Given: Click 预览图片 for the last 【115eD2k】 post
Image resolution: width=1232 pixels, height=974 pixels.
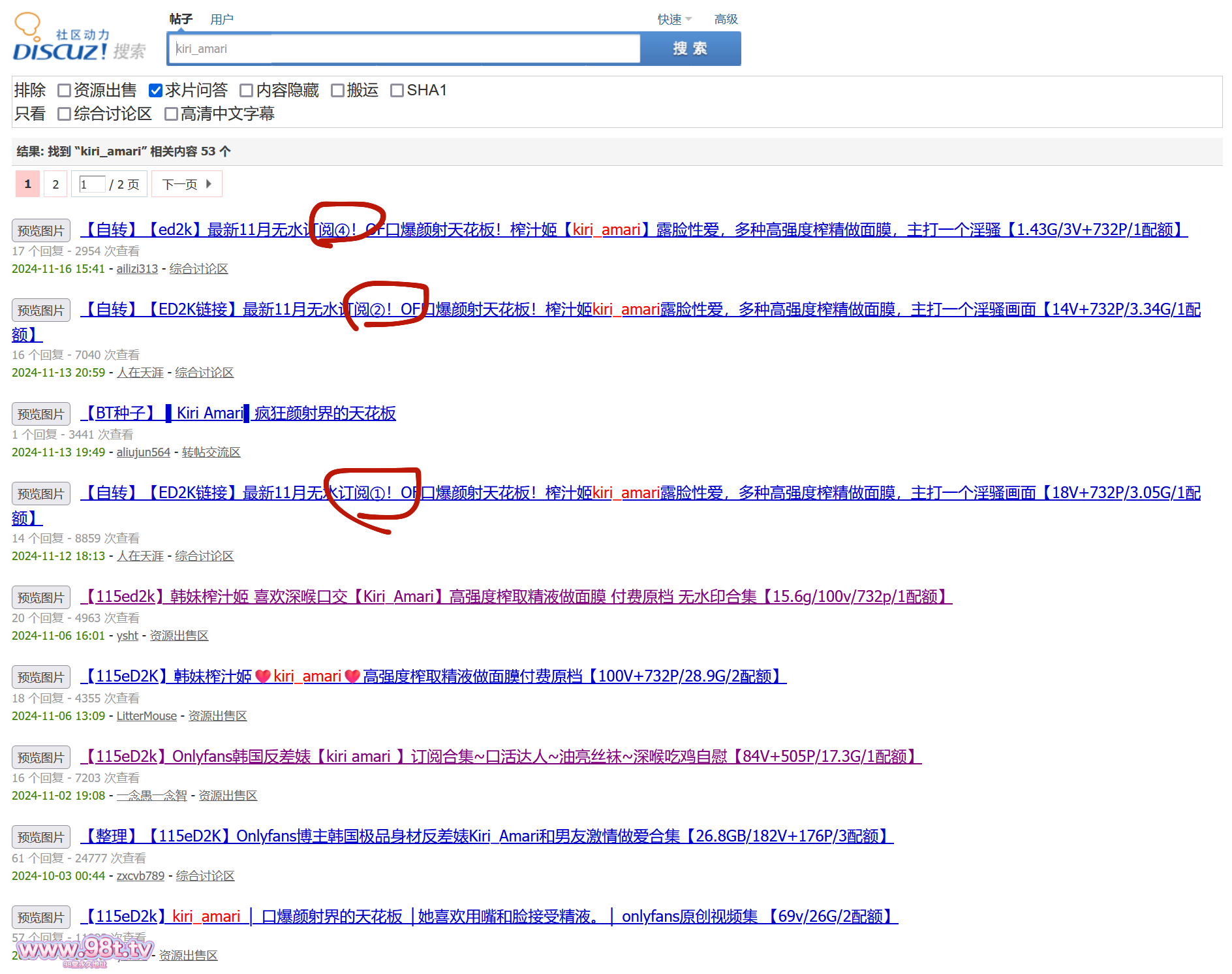Looking at the screenshot, I should coord(40,917).
